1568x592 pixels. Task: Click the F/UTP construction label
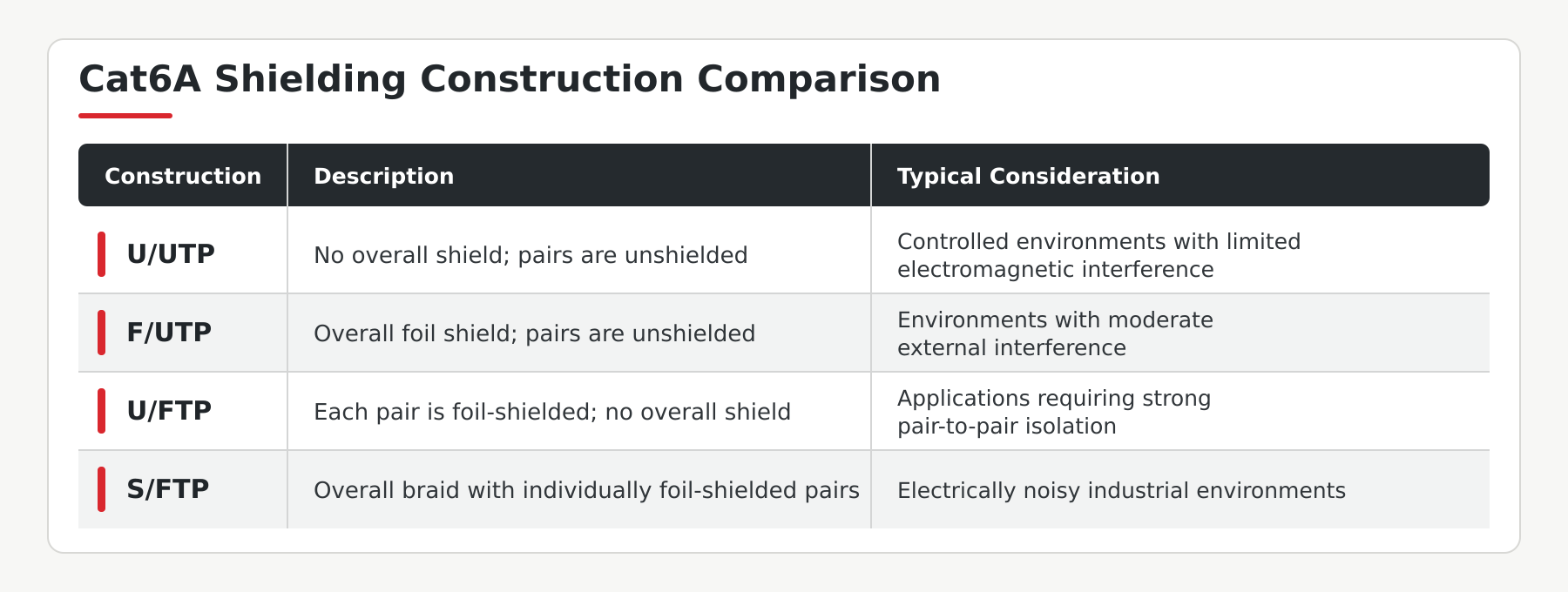169,333
